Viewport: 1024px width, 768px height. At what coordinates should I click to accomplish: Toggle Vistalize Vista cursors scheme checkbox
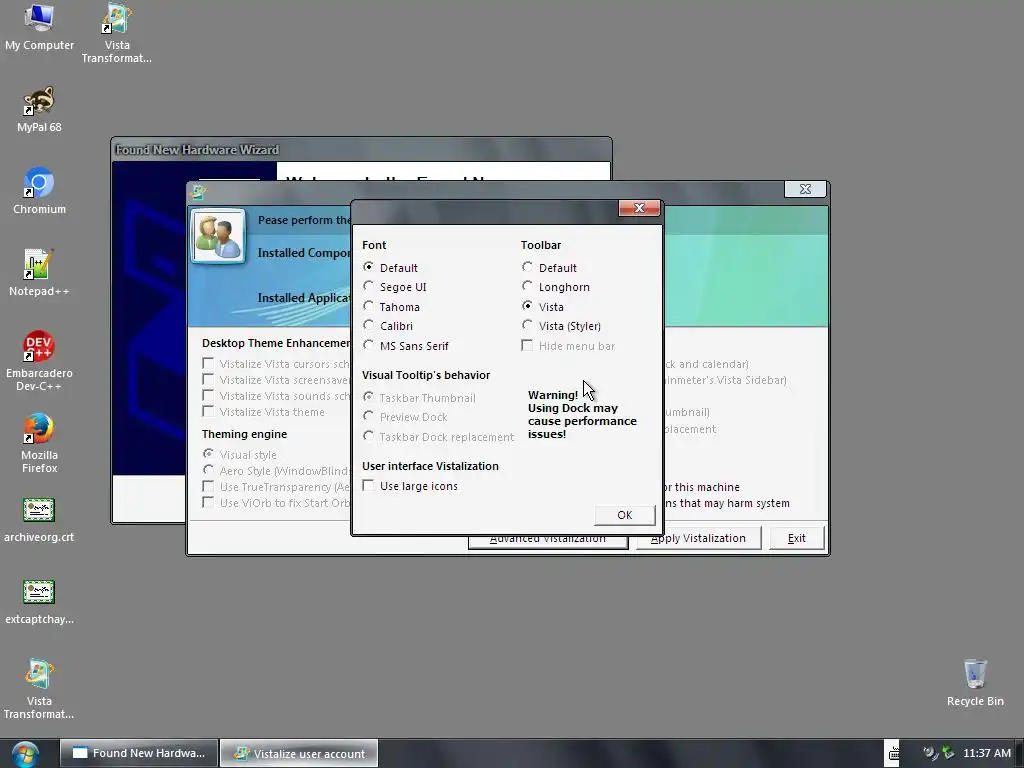click(x=276, y=364)
